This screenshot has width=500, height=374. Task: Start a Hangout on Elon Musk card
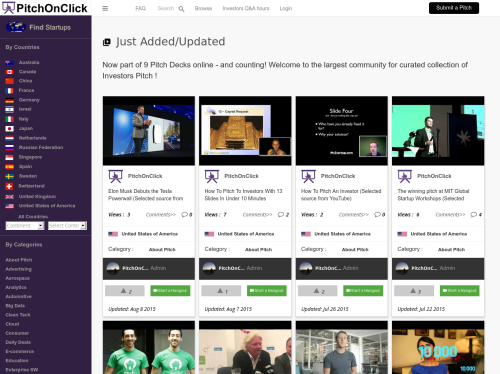170,291
